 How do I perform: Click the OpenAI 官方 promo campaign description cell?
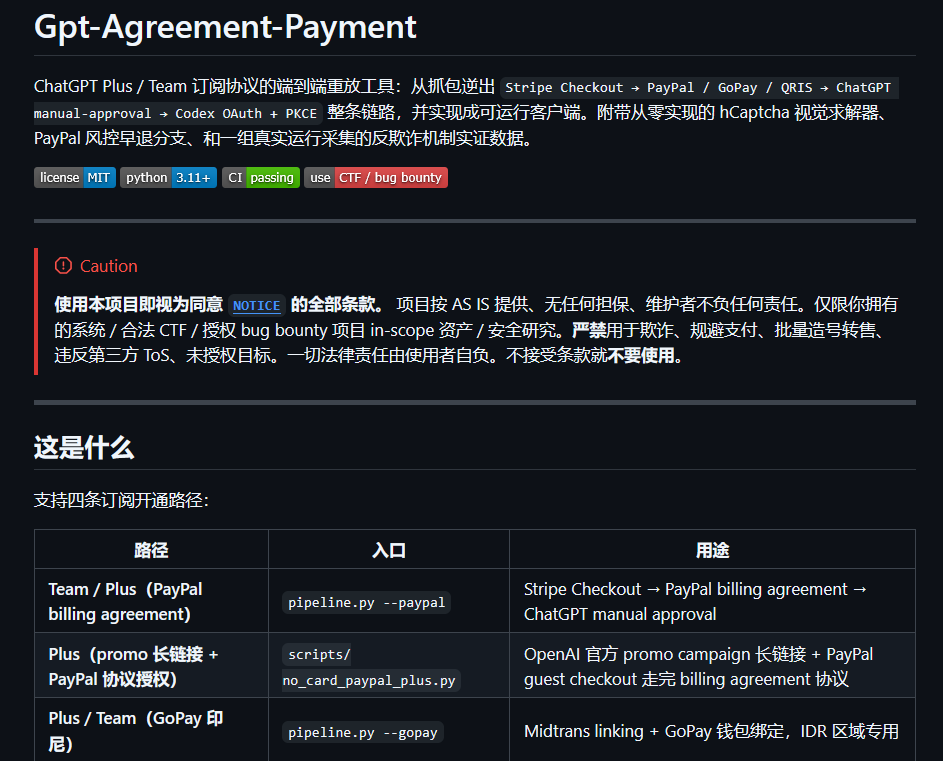point(713,666)
